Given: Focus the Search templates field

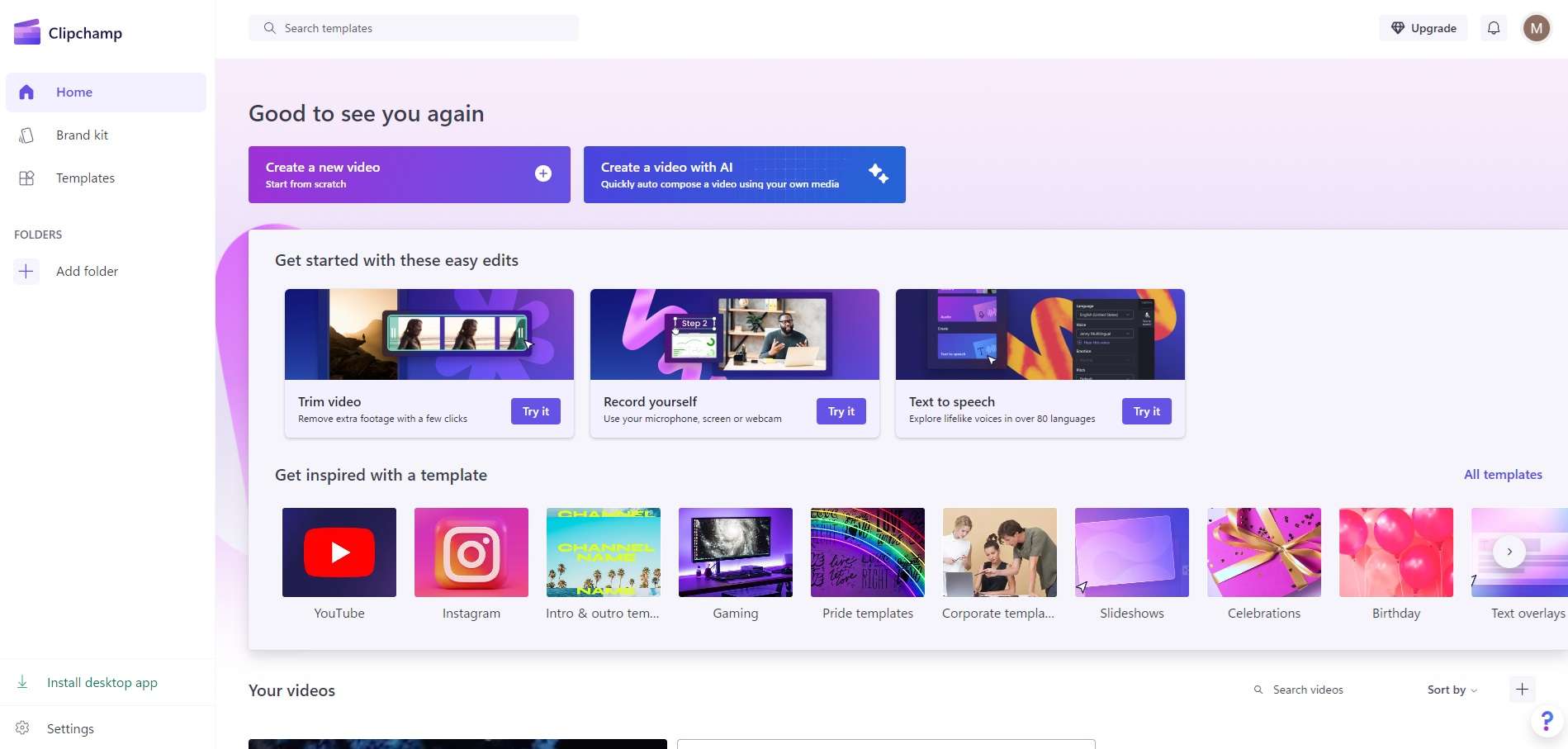Looking at the screenshot, I should tap(414, 28).
